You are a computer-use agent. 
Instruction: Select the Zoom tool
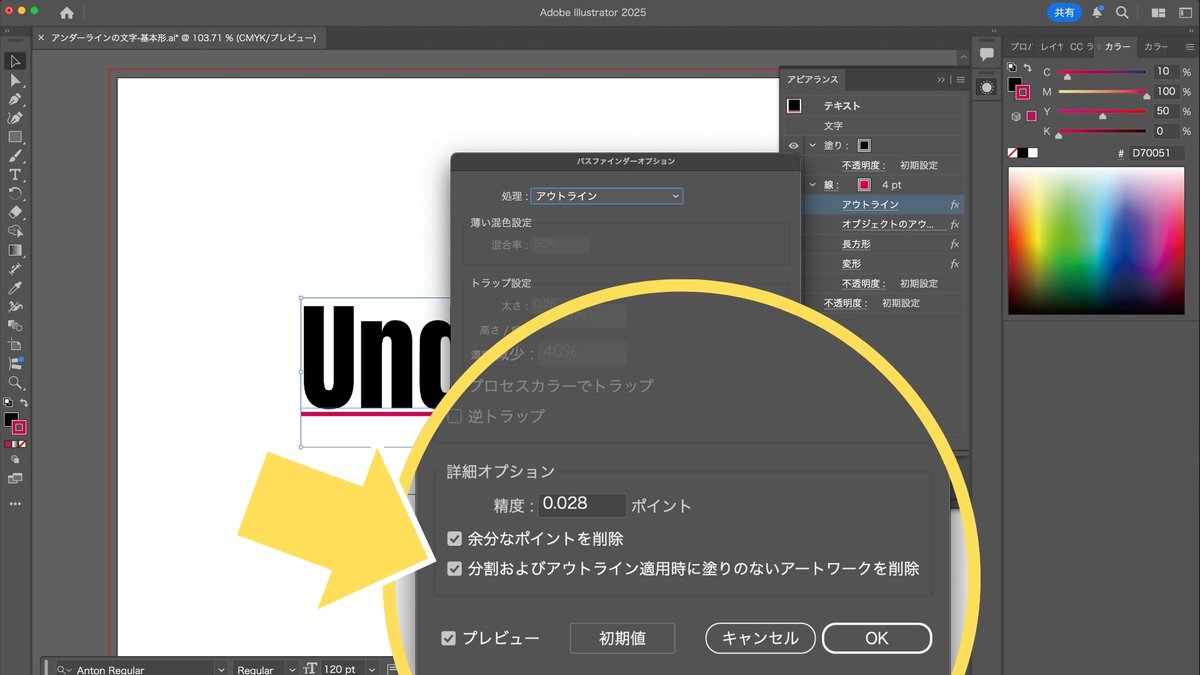click(15, 382)
